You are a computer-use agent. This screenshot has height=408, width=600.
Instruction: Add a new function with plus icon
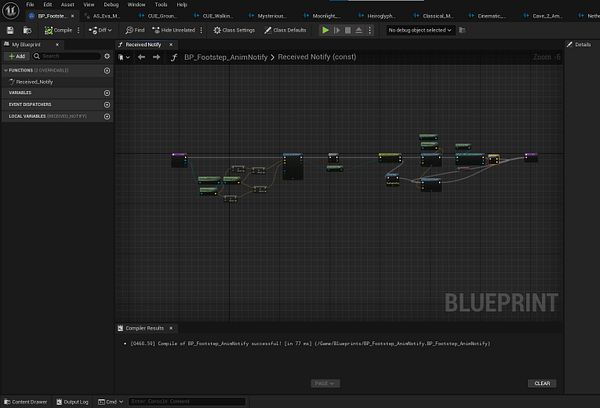pos(107,71)
